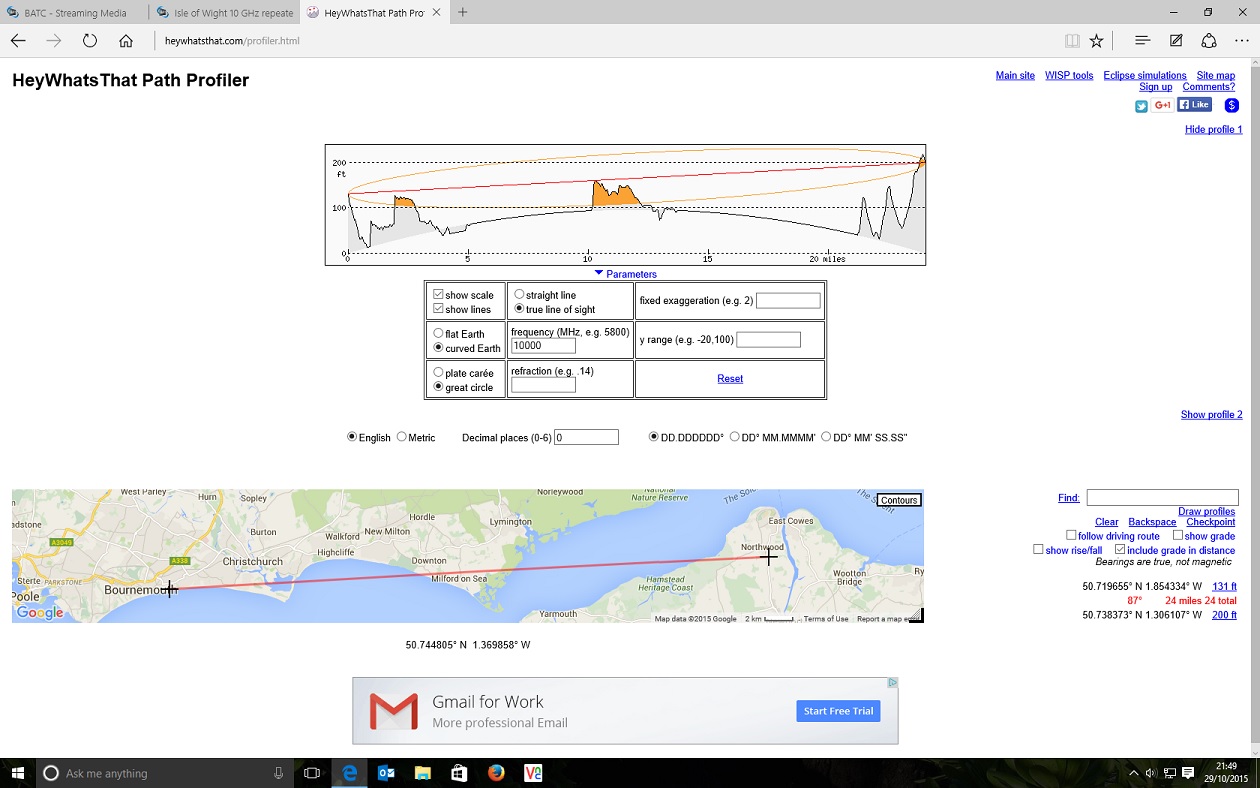Select the great circle option
1260x788 pixels.
[x=438, y=387]
